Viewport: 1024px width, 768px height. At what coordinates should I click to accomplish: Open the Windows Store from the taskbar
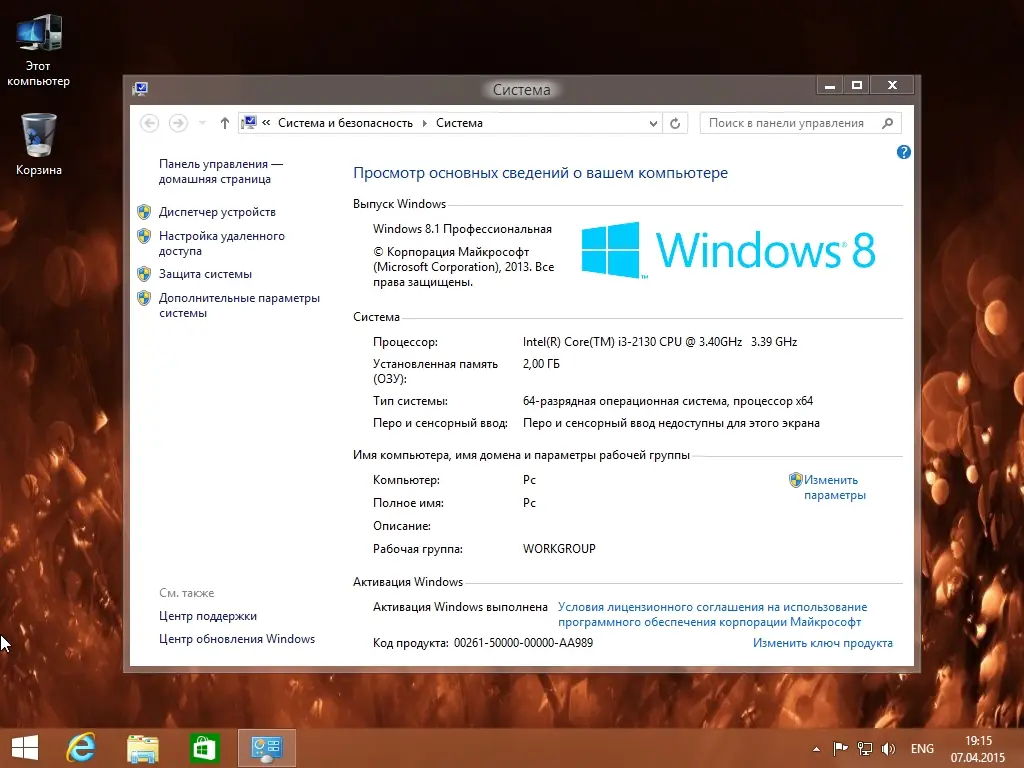tap(204, 747)
